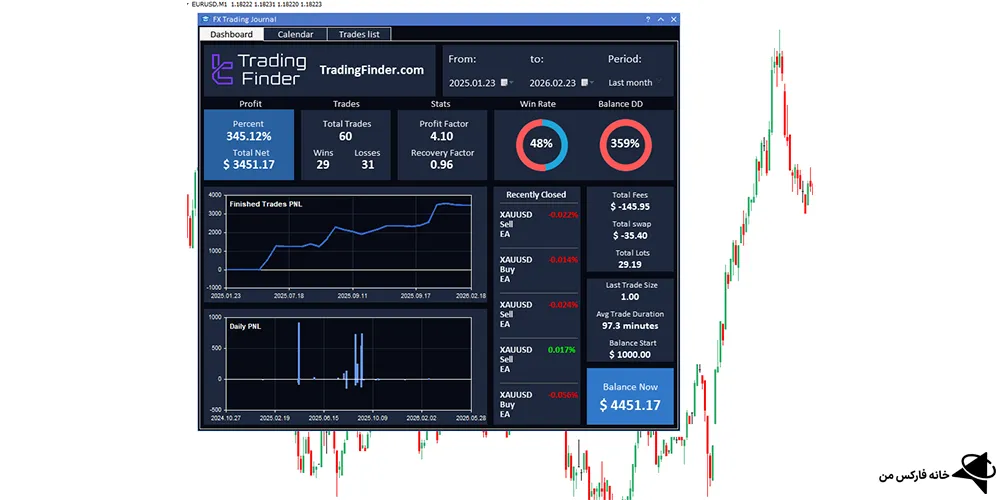Click the FX Trading Journal title bar icon
Image resolution: width=1000 pixels, height=500 pixels.
[205, 19]
